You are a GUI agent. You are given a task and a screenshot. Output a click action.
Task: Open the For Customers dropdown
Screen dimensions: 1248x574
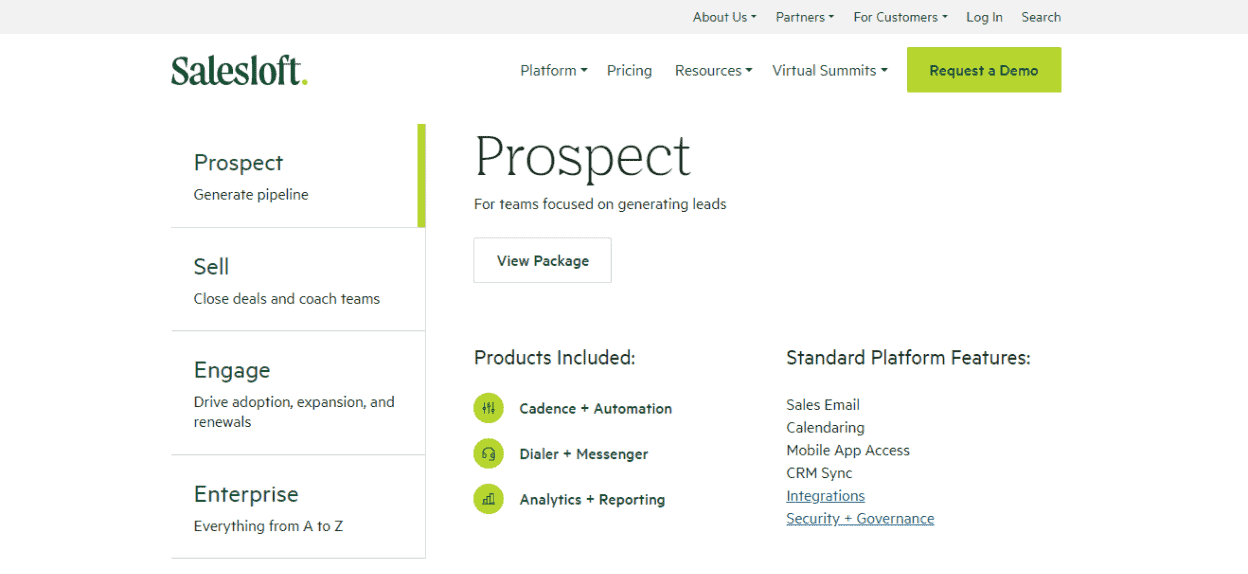click(901, 17)
